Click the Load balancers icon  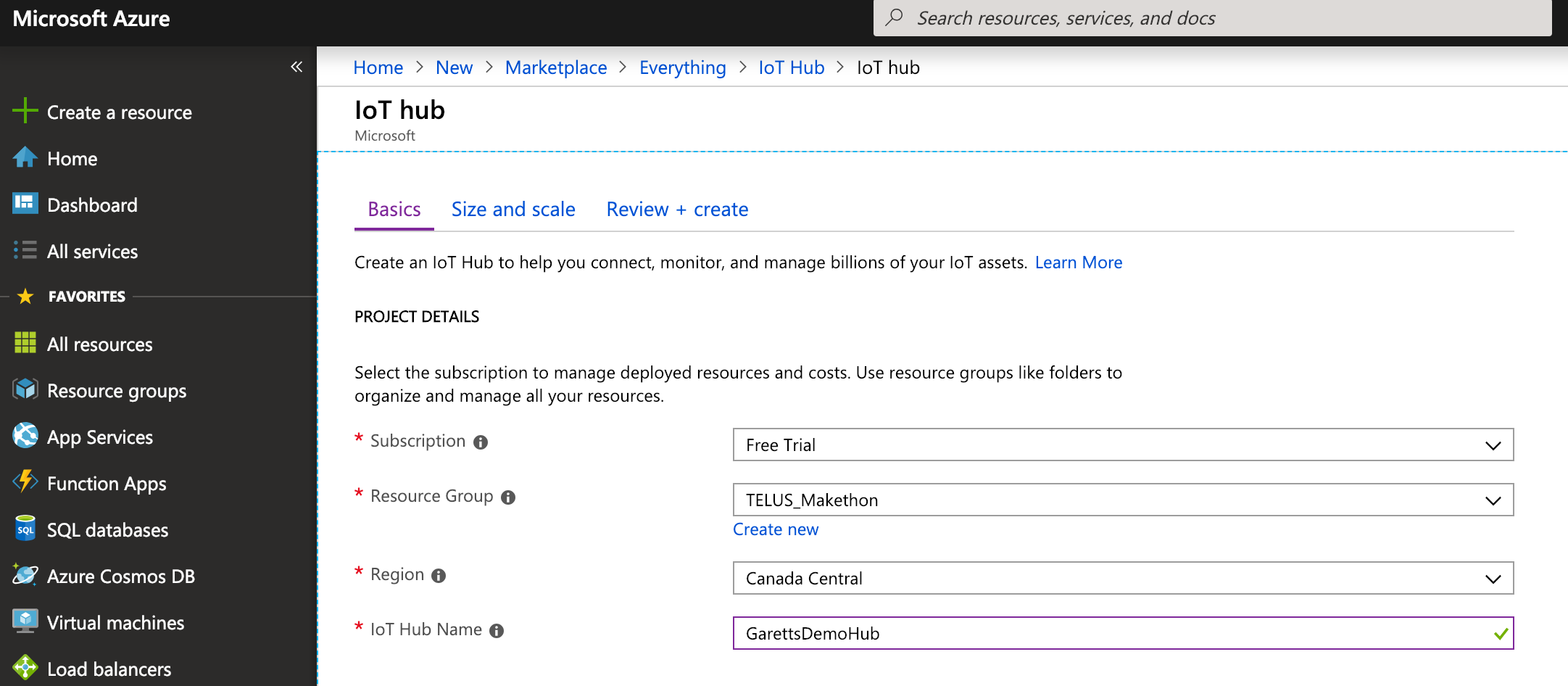click(x=25, y=668)
